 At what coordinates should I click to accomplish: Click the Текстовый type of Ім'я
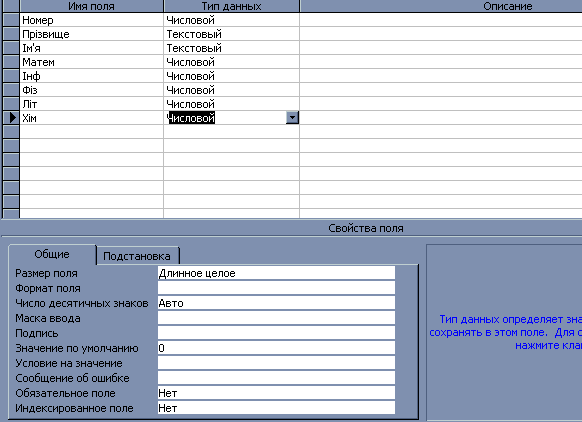coord(231,48)
